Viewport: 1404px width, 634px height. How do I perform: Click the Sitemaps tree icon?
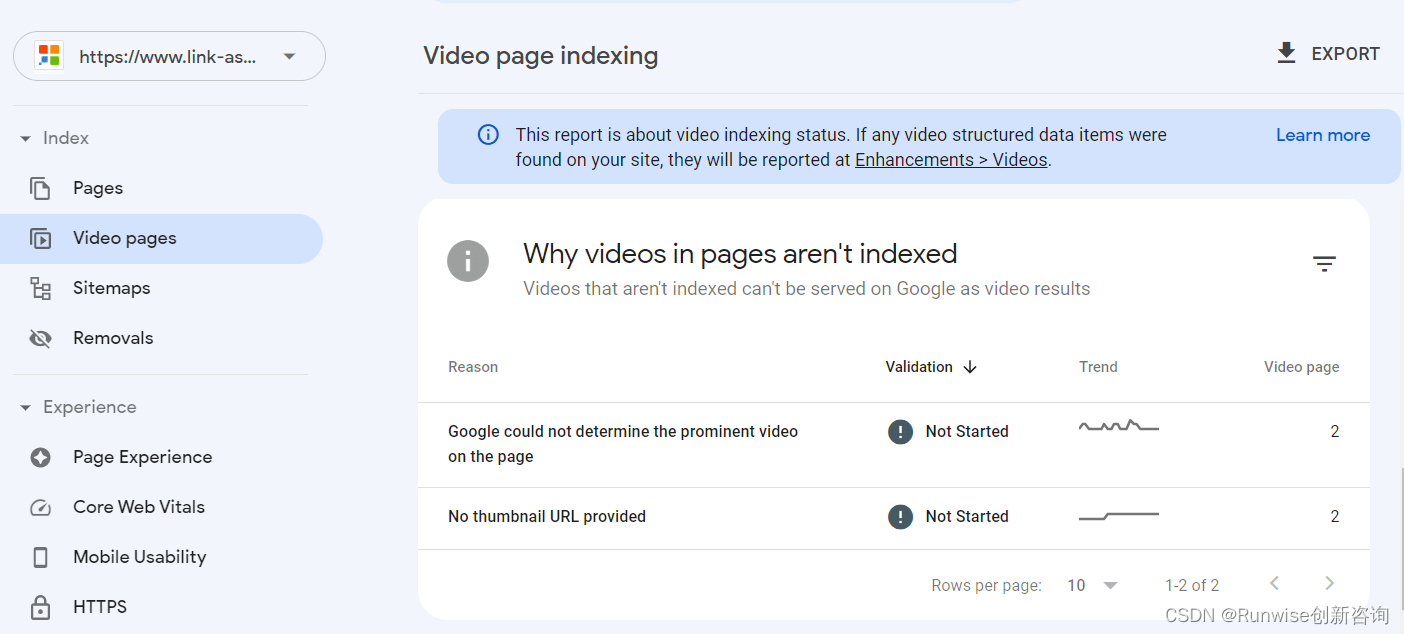pos(40,288)
